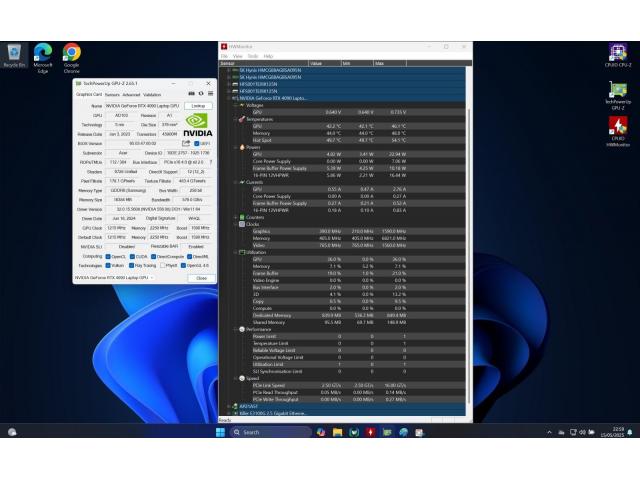640x480 pixels.
Task: Toggle the CUDA checkbox
Action: click(x=132, y=257)
